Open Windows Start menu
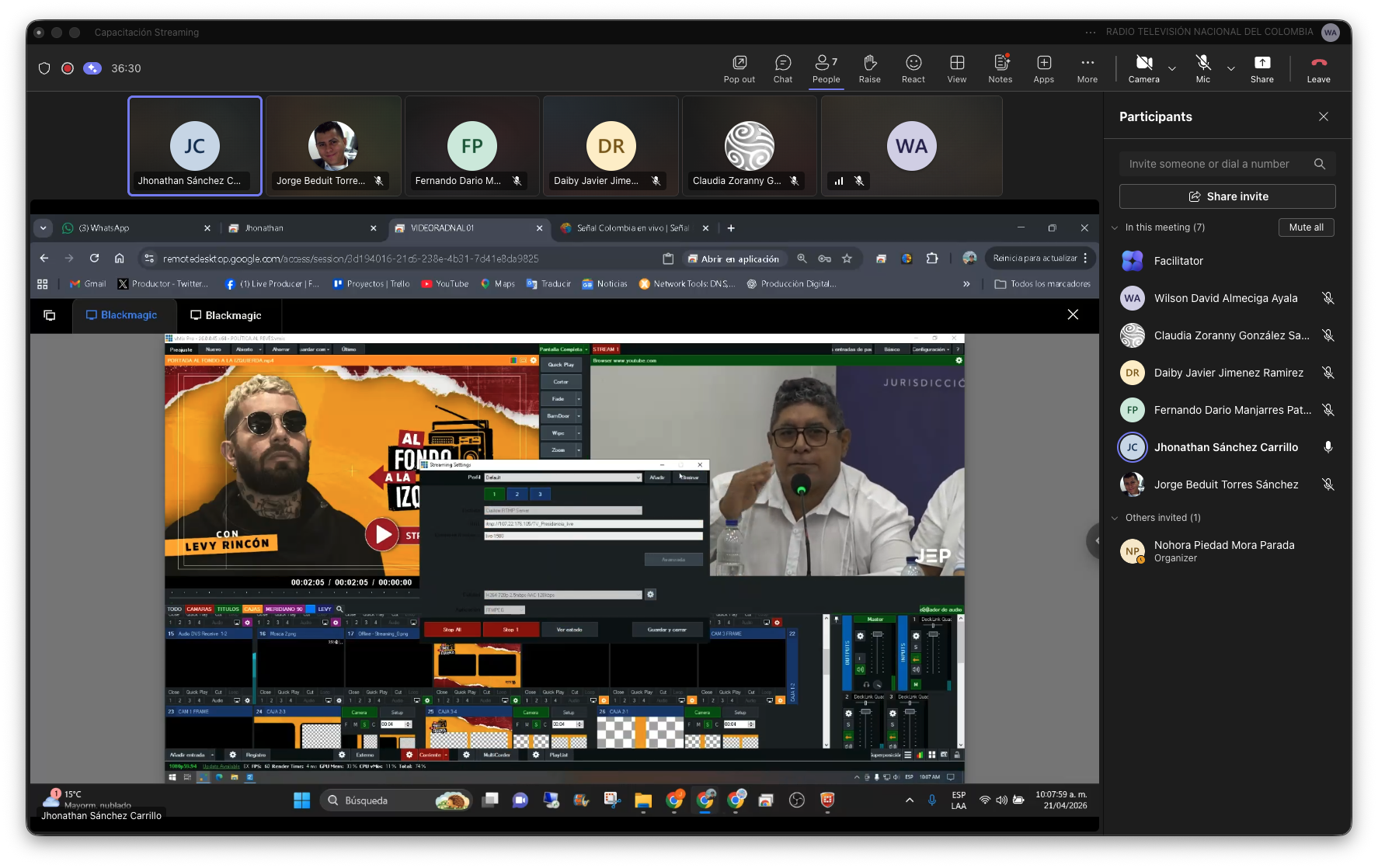The width and height of the screenshot is (1378, 868). pos(302,800)
